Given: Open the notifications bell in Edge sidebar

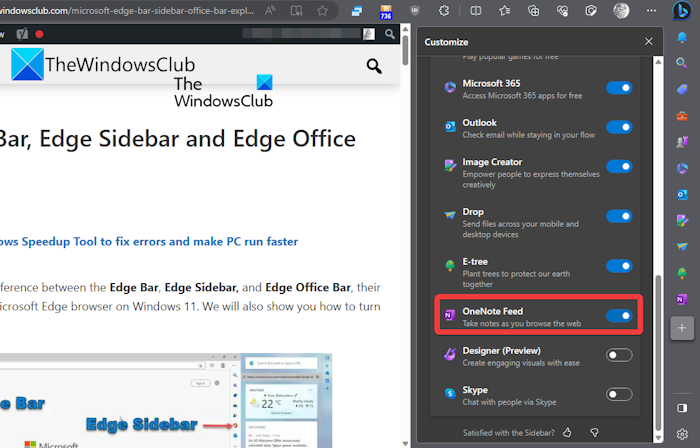Looking at the screenshot, I should coord(682,37).
